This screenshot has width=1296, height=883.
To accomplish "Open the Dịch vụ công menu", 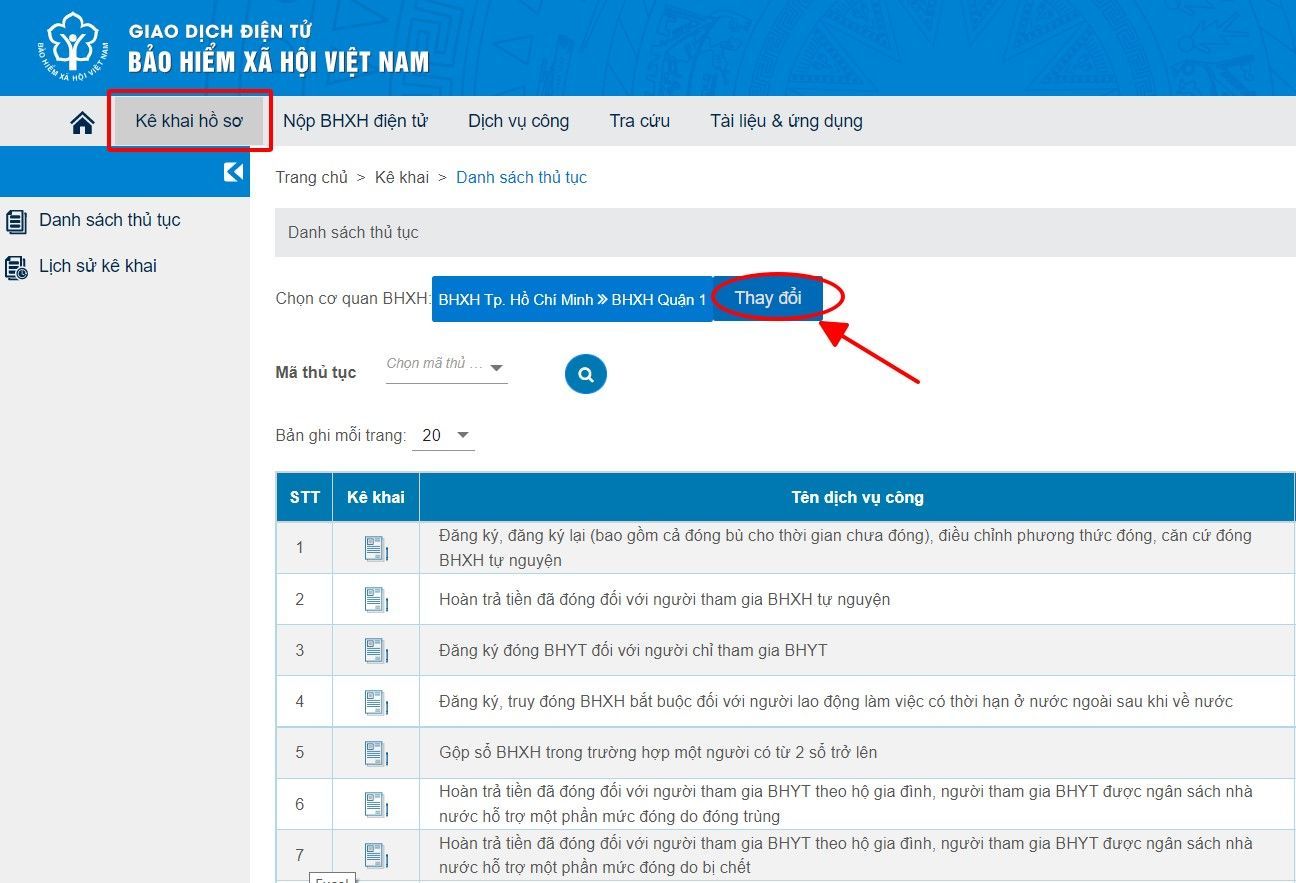I will point(518,121).
